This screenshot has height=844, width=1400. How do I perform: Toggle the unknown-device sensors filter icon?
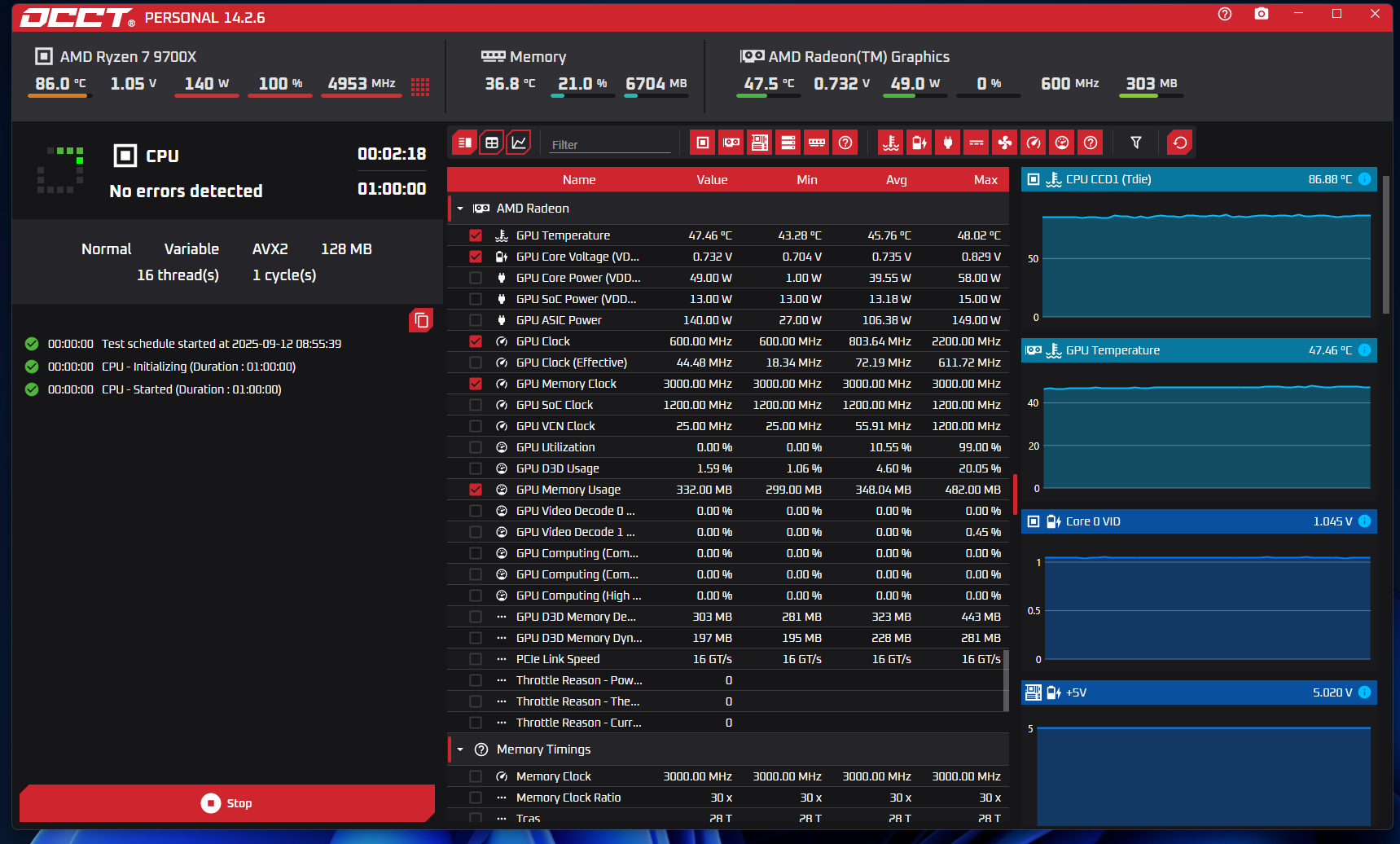coord(845,143)
